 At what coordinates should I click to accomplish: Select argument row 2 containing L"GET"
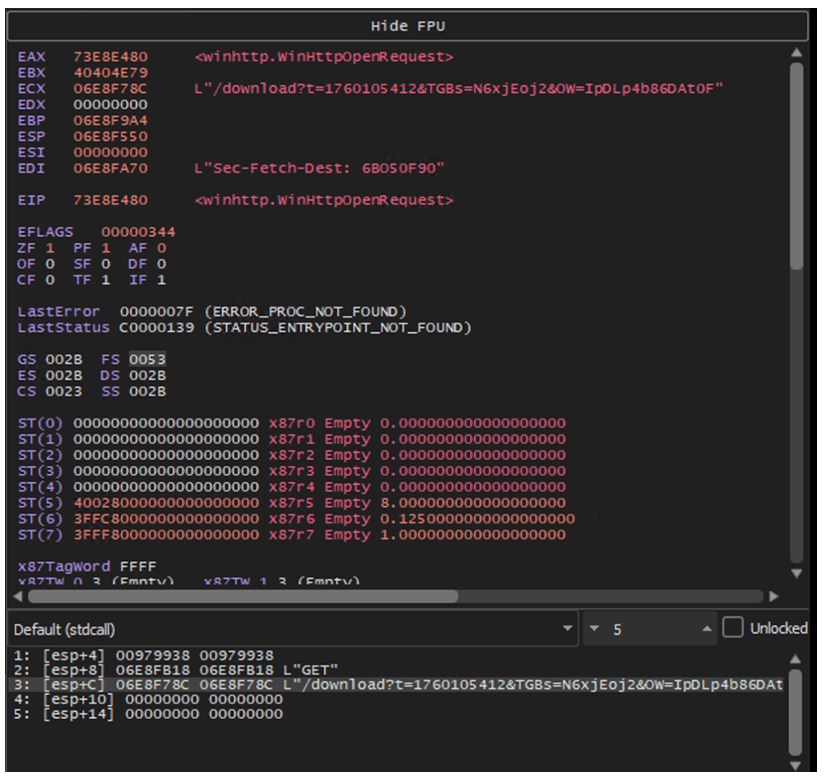tap(180, 669)
